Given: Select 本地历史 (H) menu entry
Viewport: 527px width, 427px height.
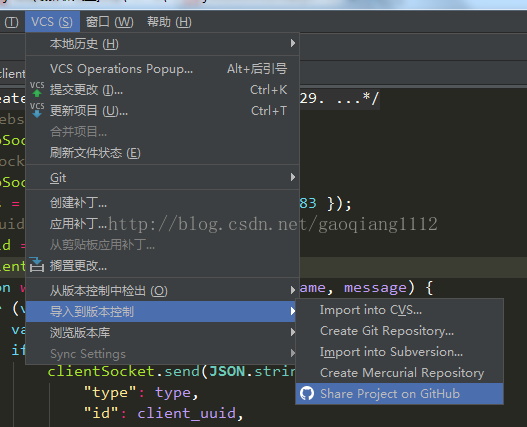Looking at the screenshot, I should click(162, 44).
